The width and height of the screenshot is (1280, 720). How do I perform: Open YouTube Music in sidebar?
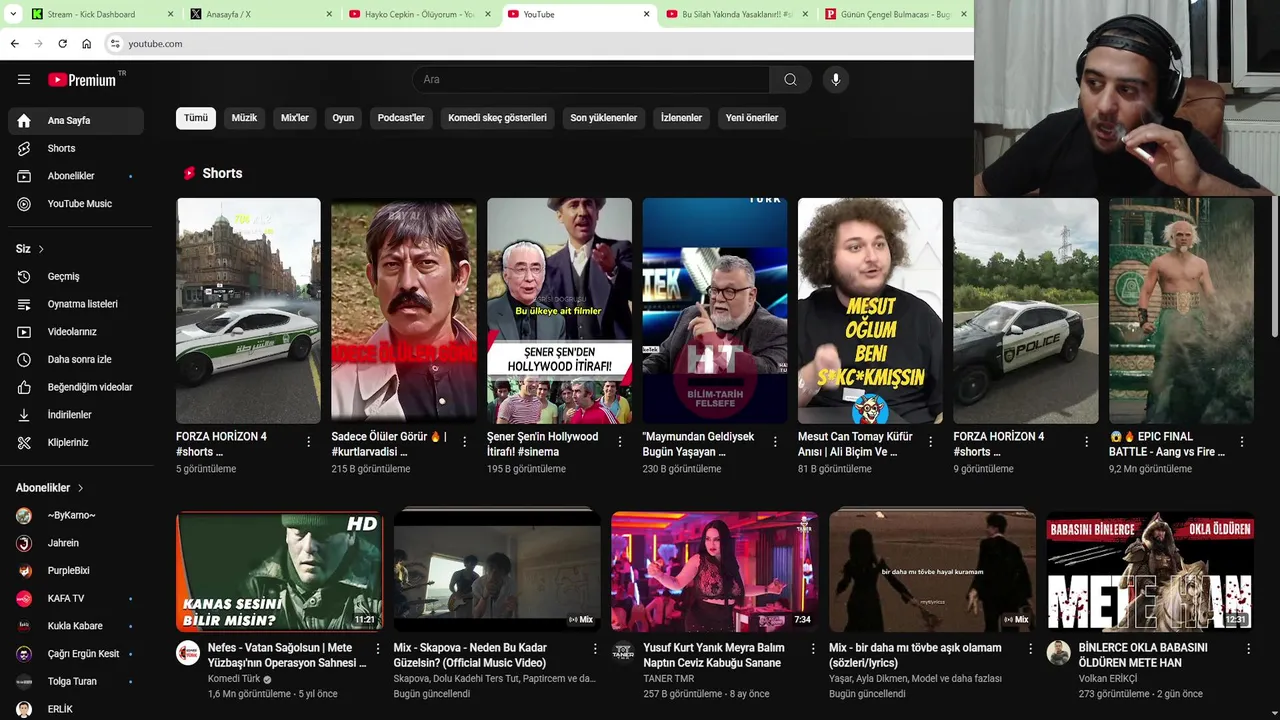[76, 204]
